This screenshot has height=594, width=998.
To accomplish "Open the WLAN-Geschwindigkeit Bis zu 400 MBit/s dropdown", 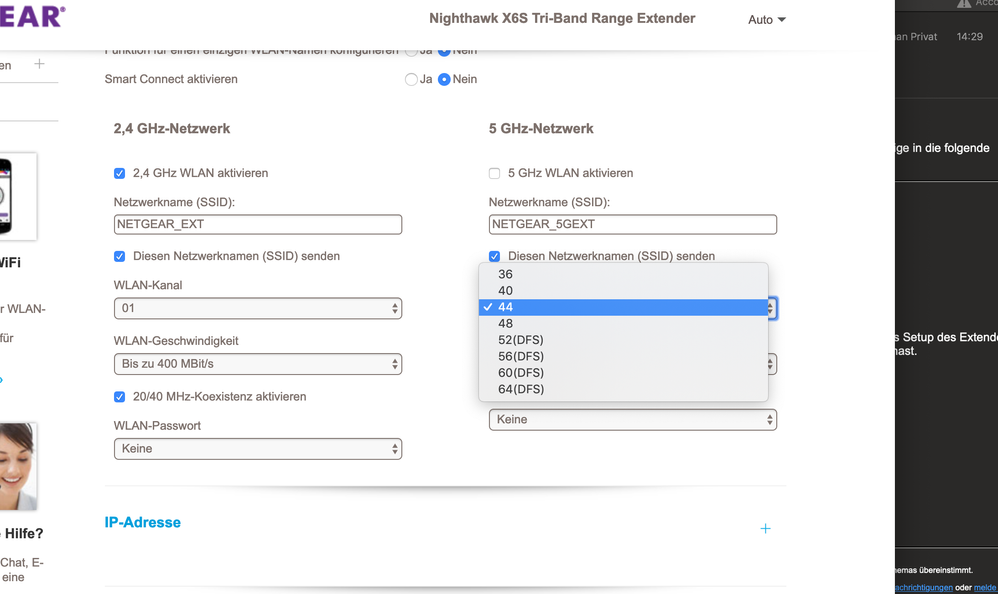I will [x=258, y=364].
